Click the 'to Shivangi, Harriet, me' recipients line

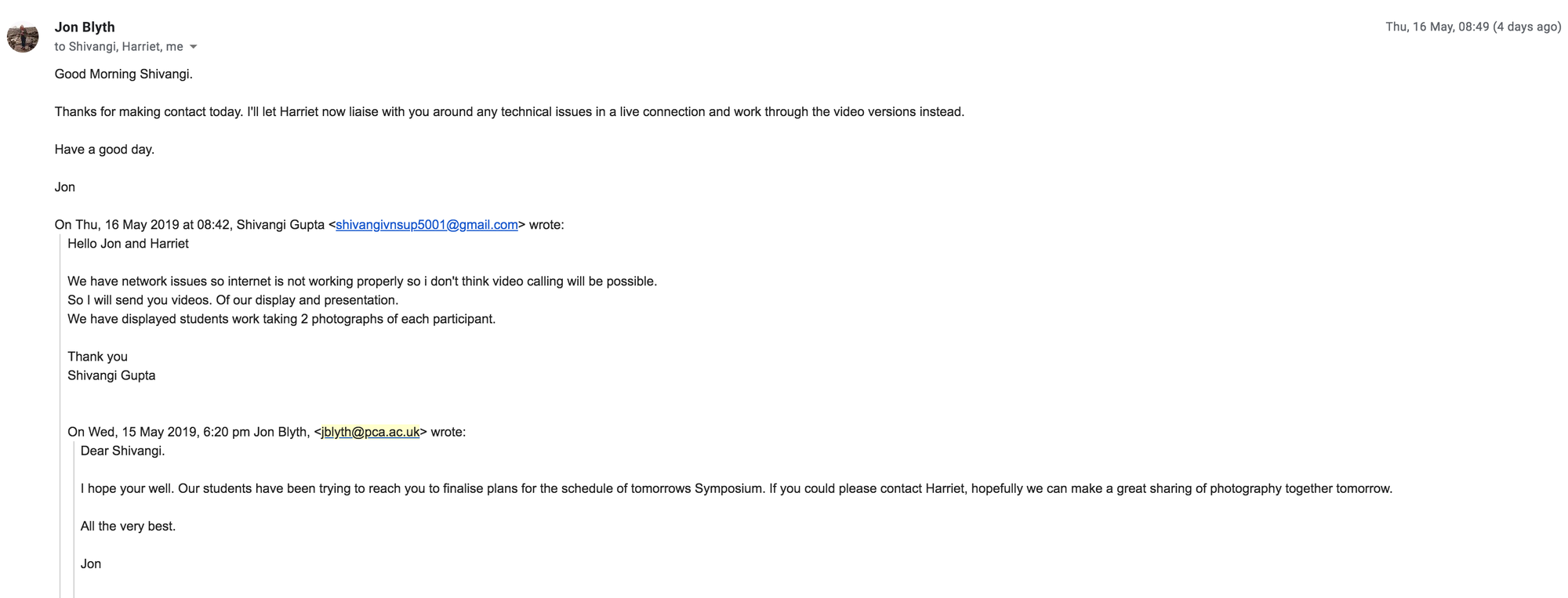(118, 47)
